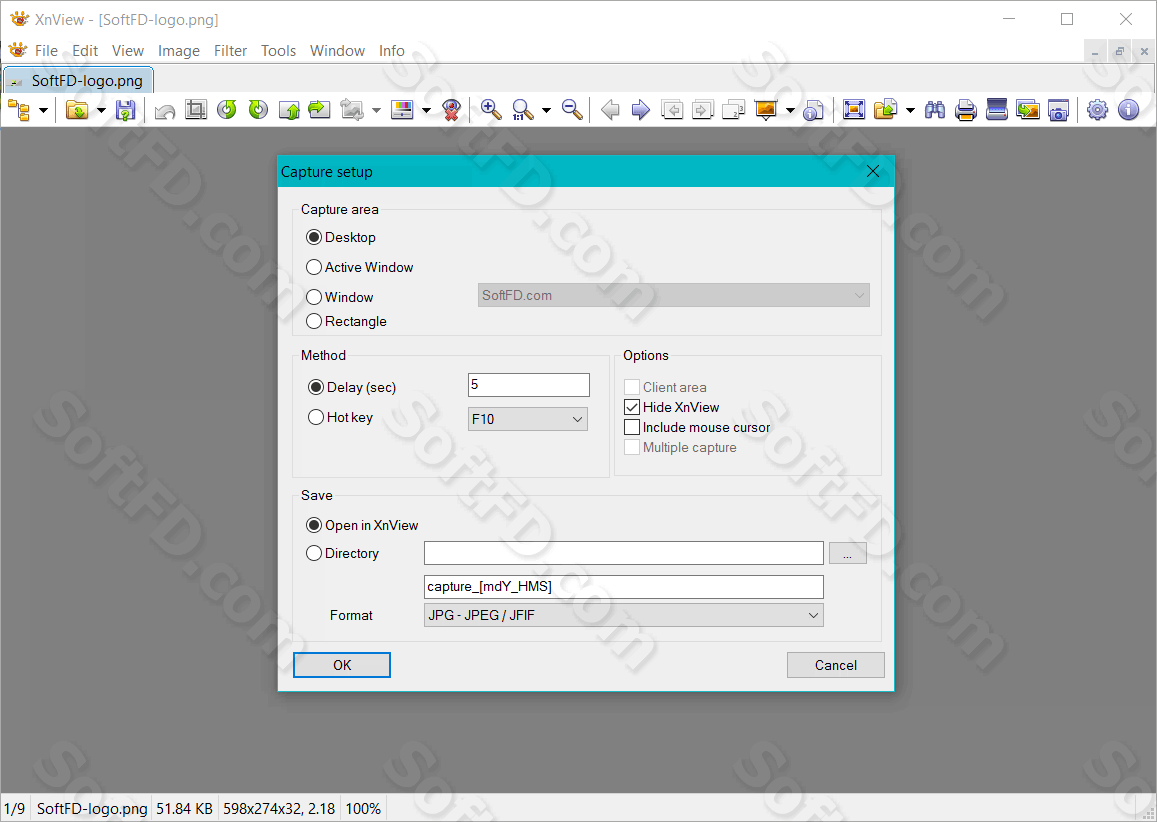Select the crop tool icon
The width and height of the screenshot is (1157, 822).
(196, 110)
